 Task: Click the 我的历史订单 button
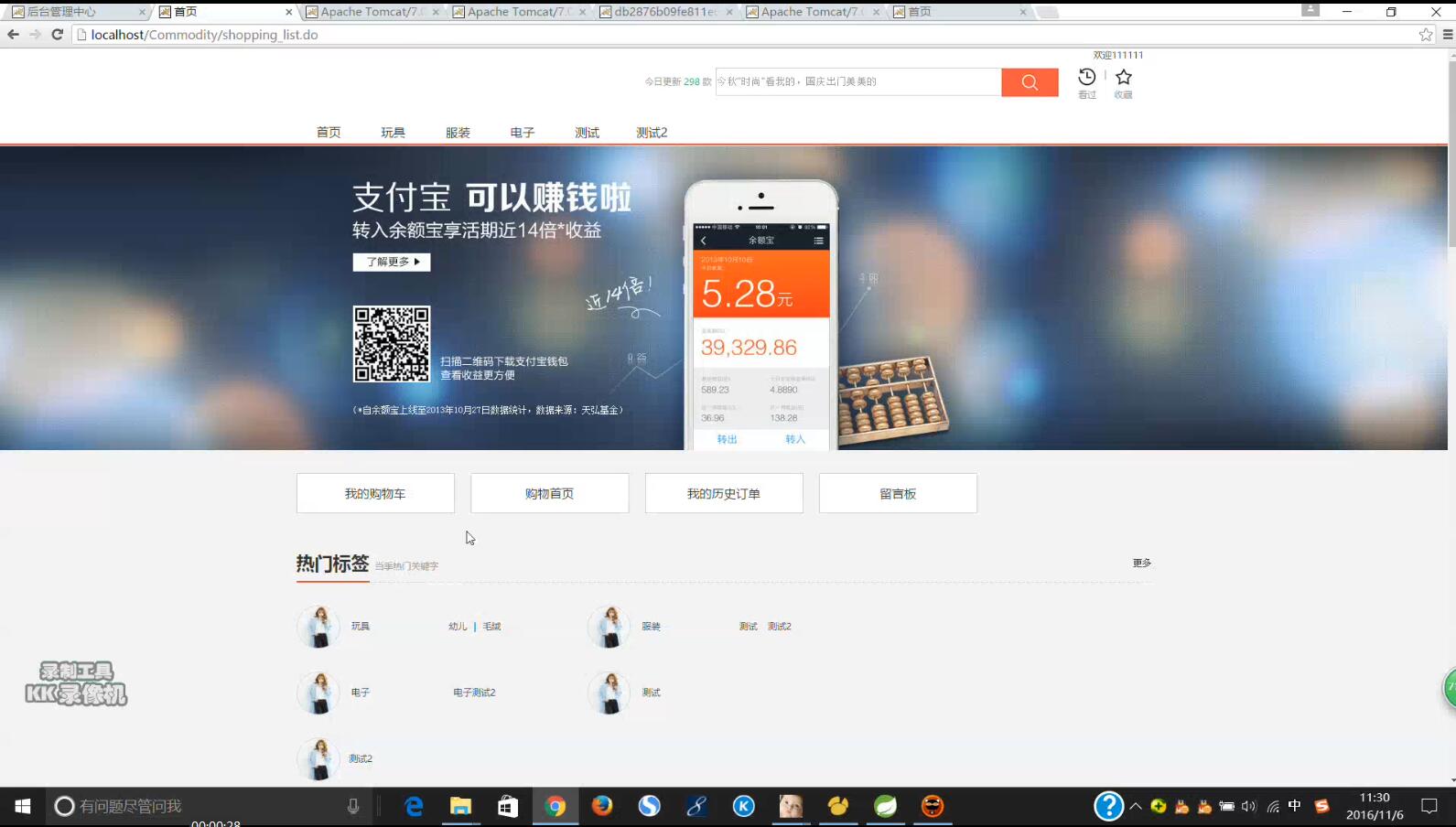[x=724, y=493]
